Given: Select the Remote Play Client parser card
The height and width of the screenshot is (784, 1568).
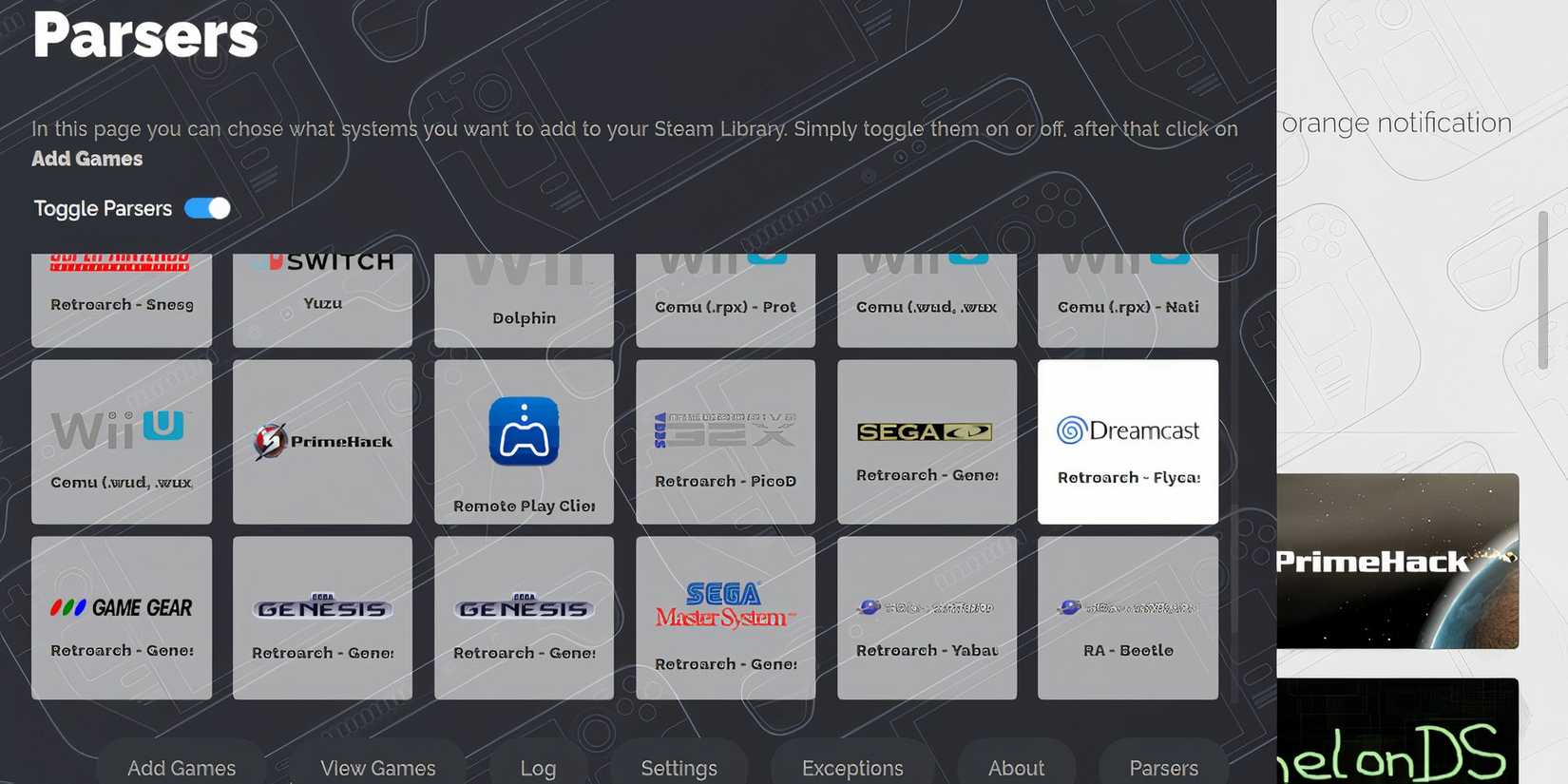Looking at the screenshot, I should (x=524, y=442).
